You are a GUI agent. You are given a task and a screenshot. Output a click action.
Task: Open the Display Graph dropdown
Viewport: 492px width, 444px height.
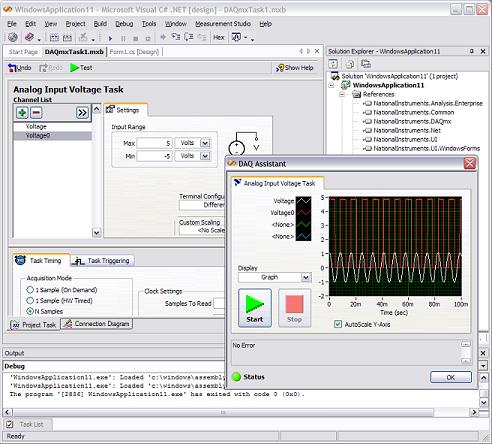306,277
